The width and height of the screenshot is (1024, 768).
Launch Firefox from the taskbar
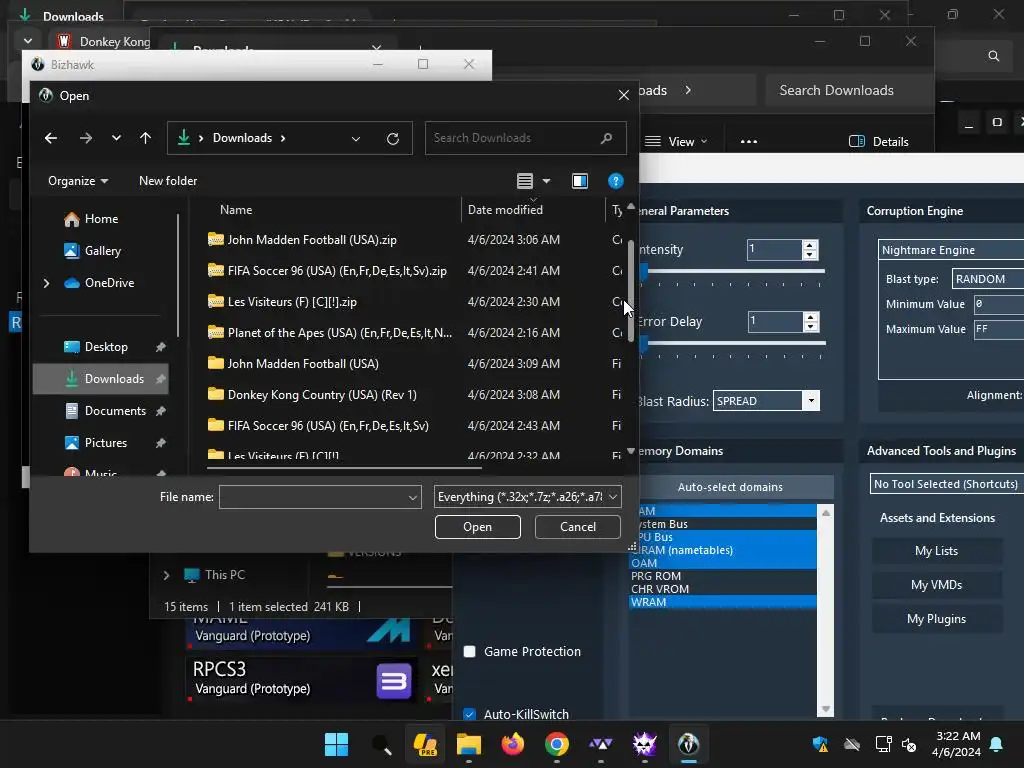pyautogui.click(x=513, y=744)
